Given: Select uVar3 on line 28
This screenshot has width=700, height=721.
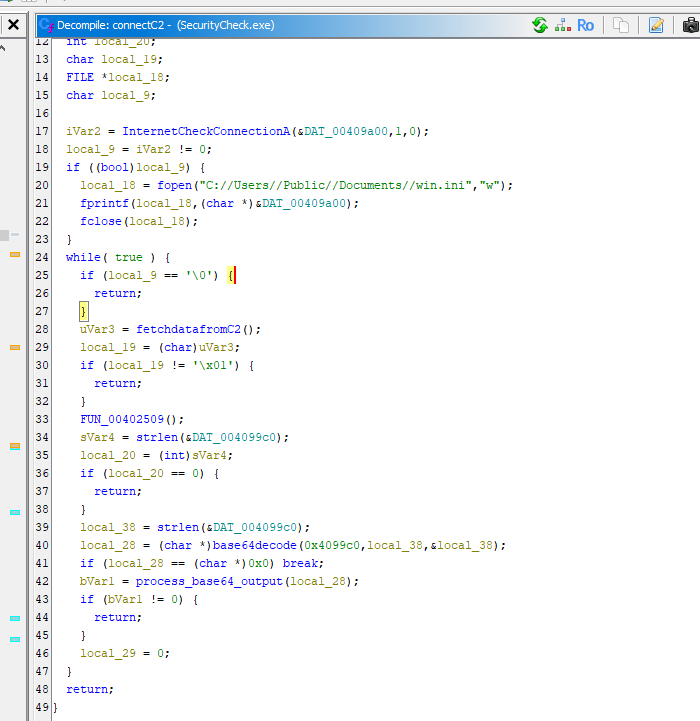Looking at the screenshot, I should [x=97, y=329].
